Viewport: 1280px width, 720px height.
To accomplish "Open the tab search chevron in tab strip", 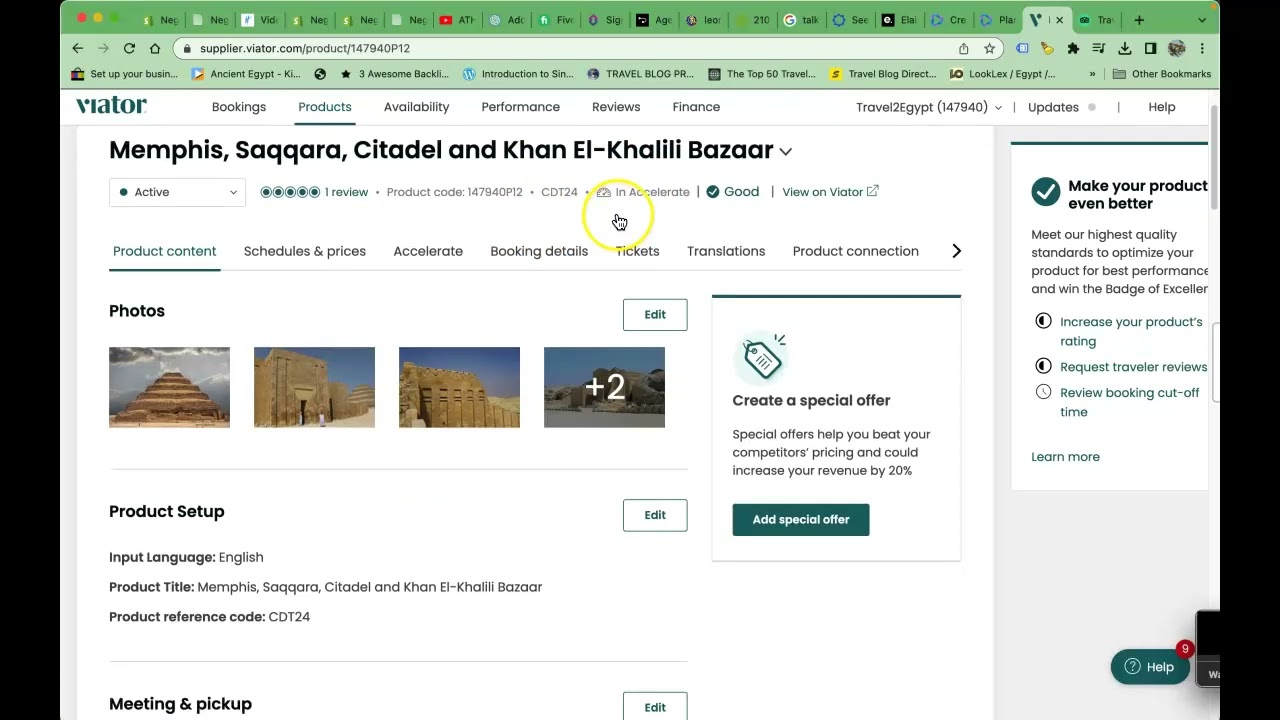I will [1202, 20].
